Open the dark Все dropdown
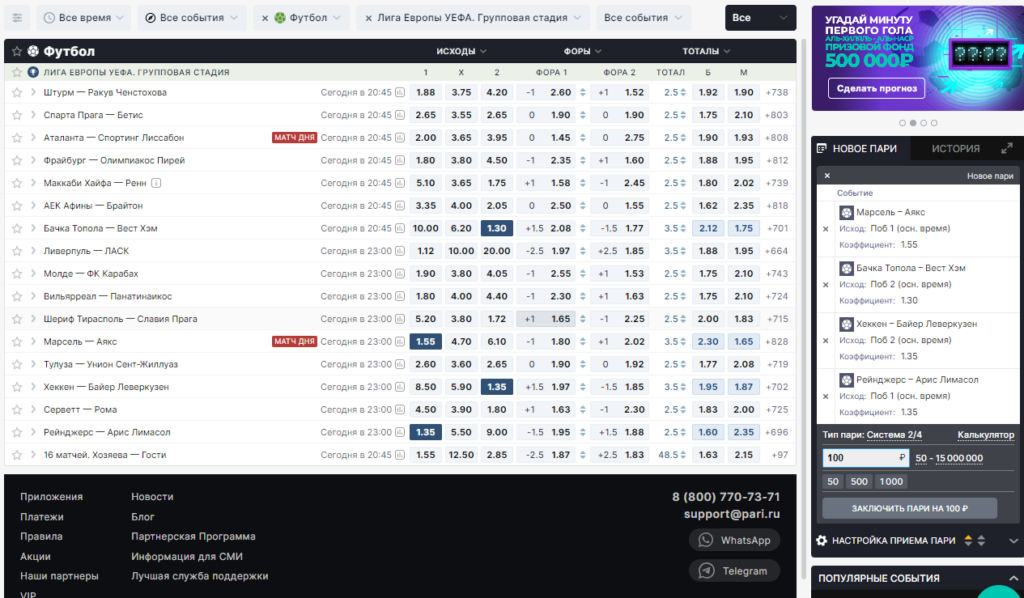This screenshot has width=1024, height=598. tap(760, 18)
